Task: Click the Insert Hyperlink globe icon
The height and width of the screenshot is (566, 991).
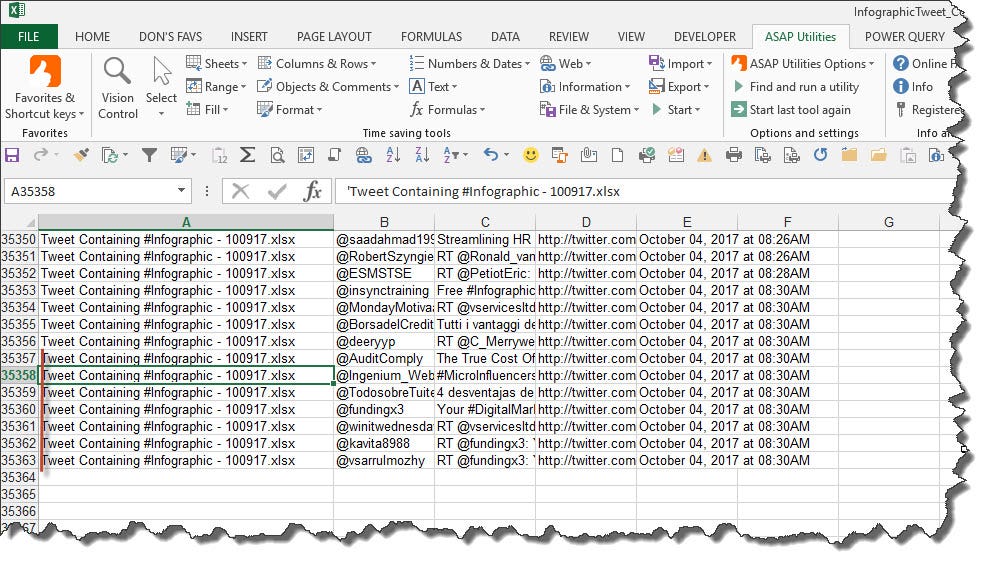Action: click(363, 155)
